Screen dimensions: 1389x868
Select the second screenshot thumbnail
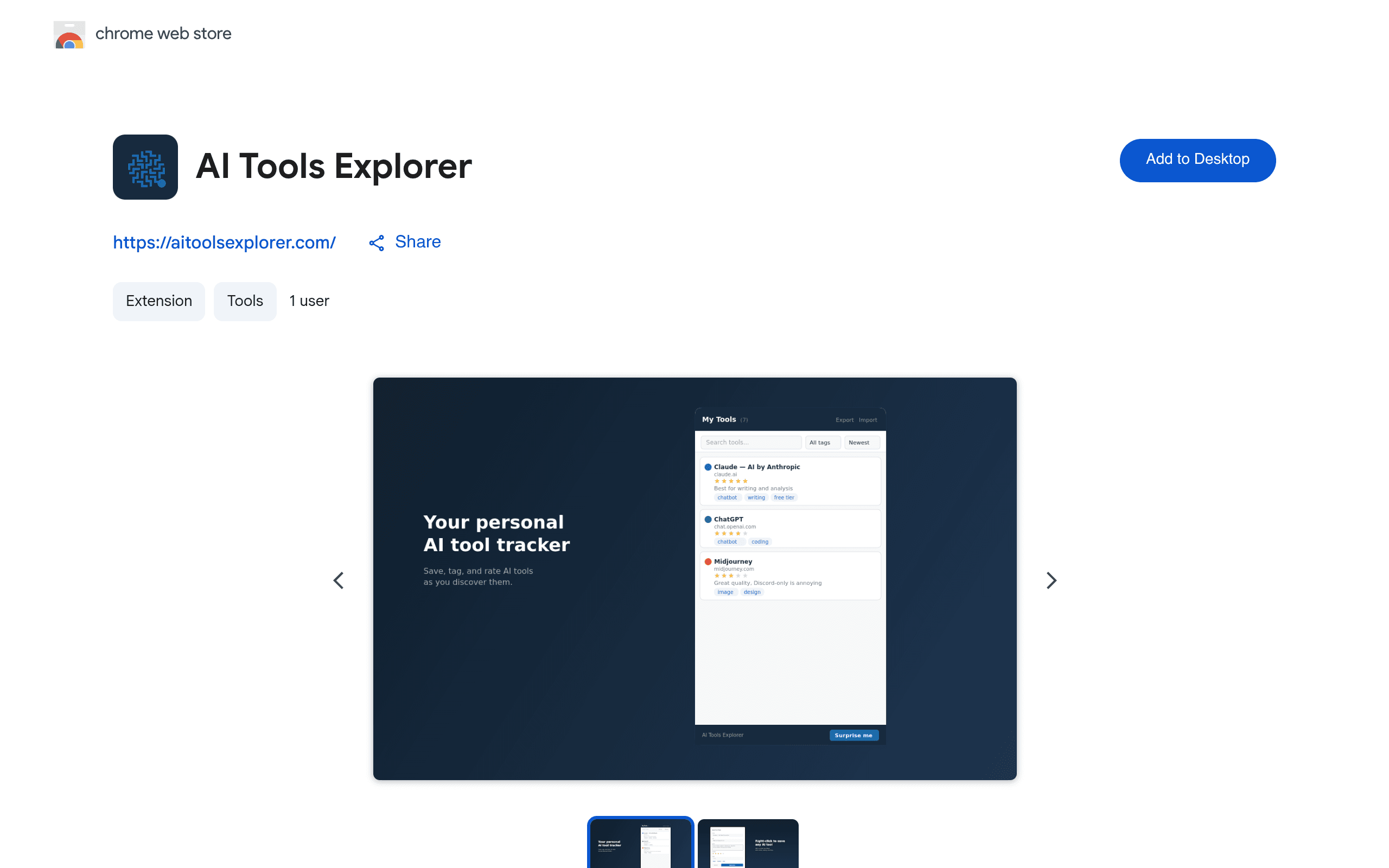[748, 843]
